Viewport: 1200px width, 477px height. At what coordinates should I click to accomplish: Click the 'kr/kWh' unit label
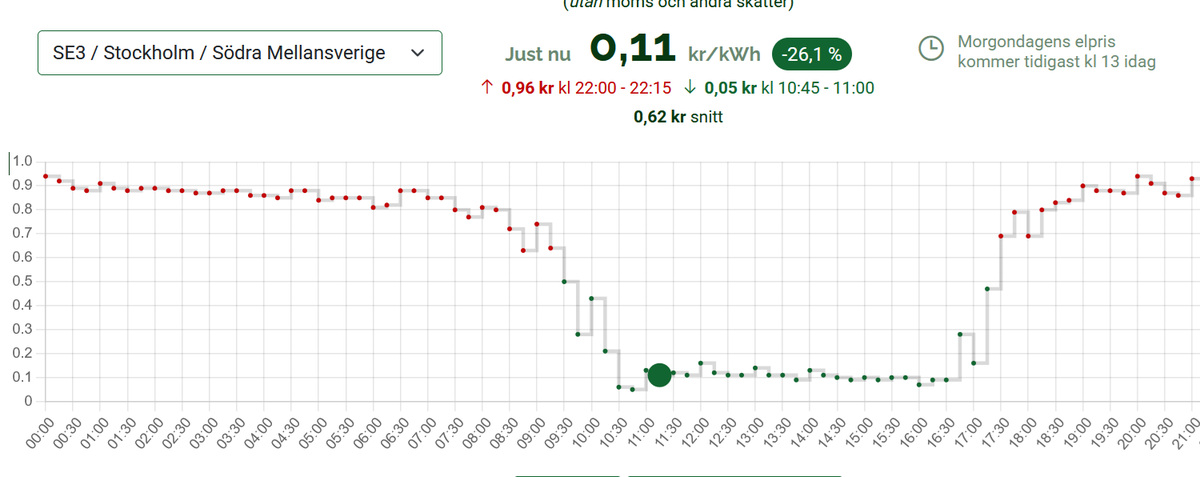724,54
